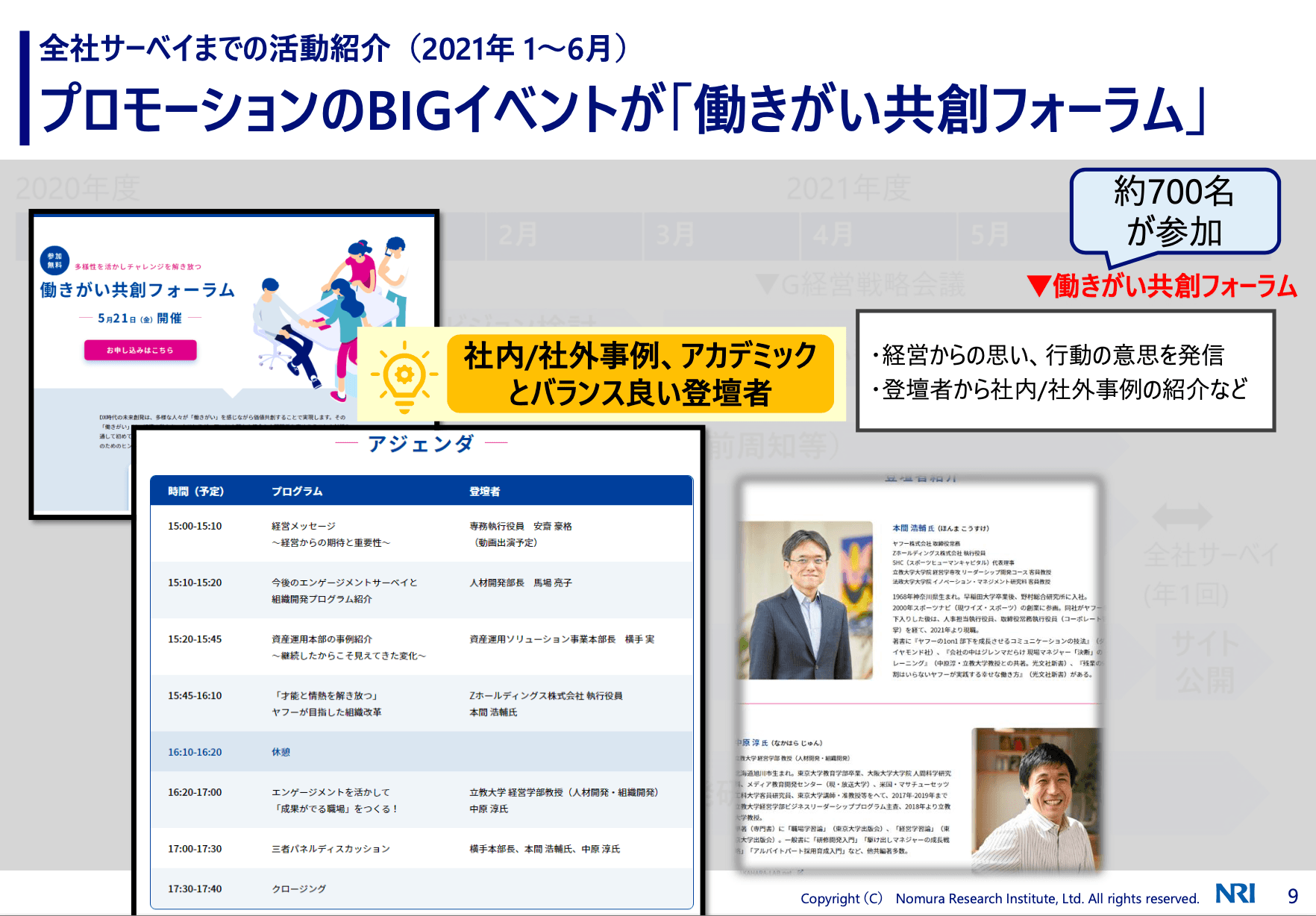
Task: Click the プログラム column header in agenda
Action: click(x=297, y=492)
